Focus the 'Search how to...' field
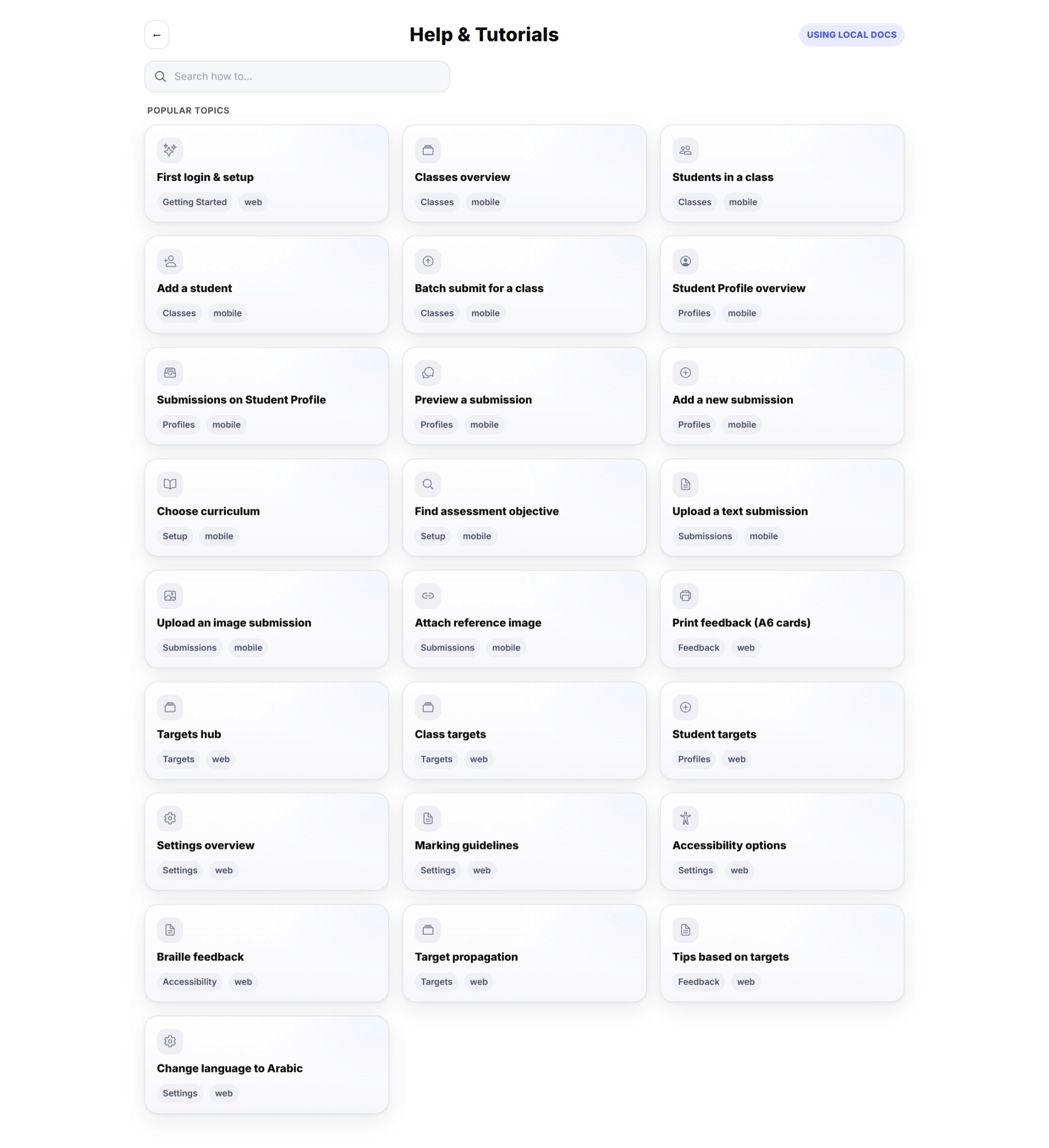This screenshot has width=1049, height=1148. (297, 77)
